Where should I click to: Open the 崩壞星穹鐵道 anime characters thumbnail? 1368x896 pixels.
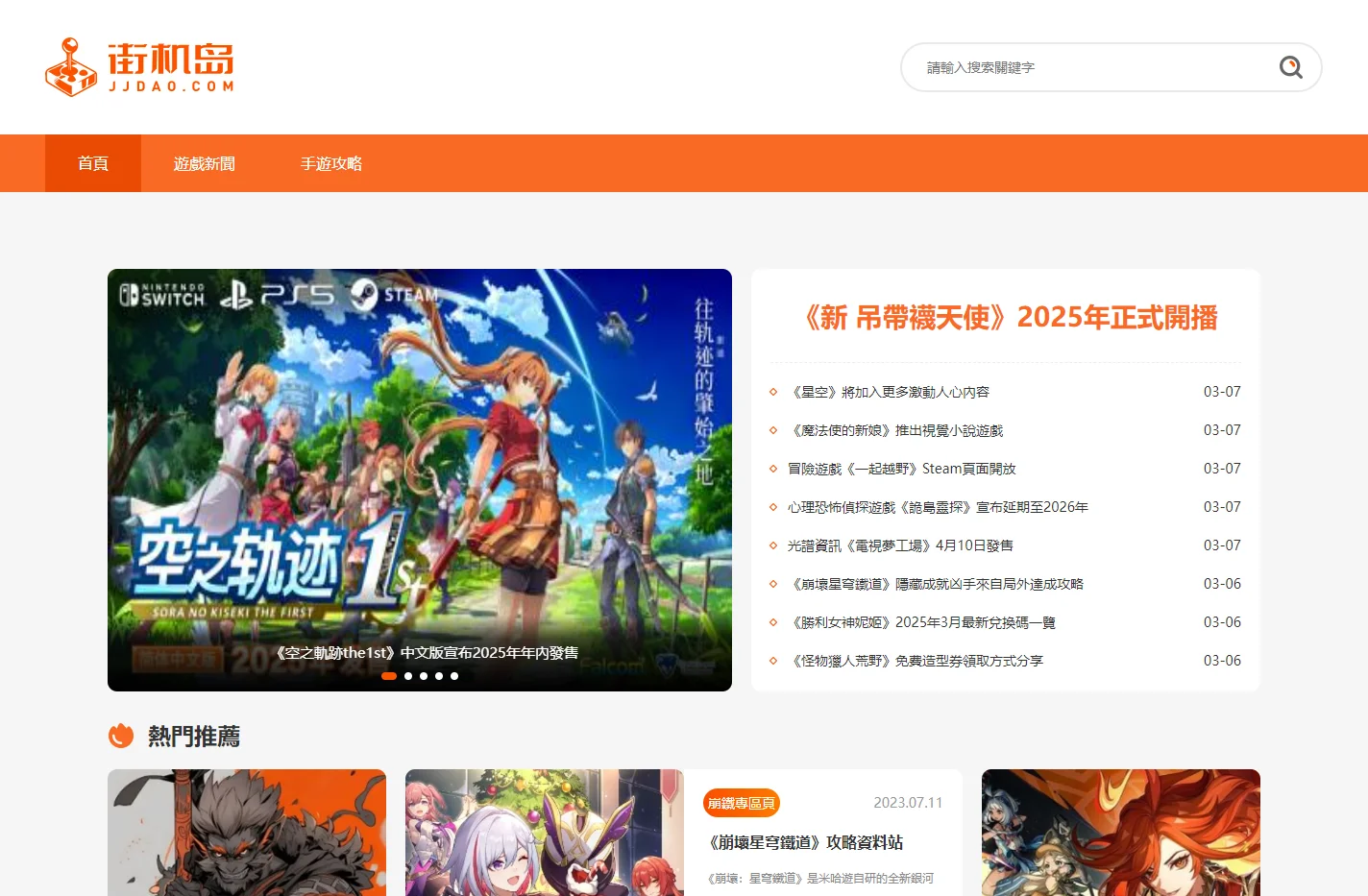click(545, 833)
